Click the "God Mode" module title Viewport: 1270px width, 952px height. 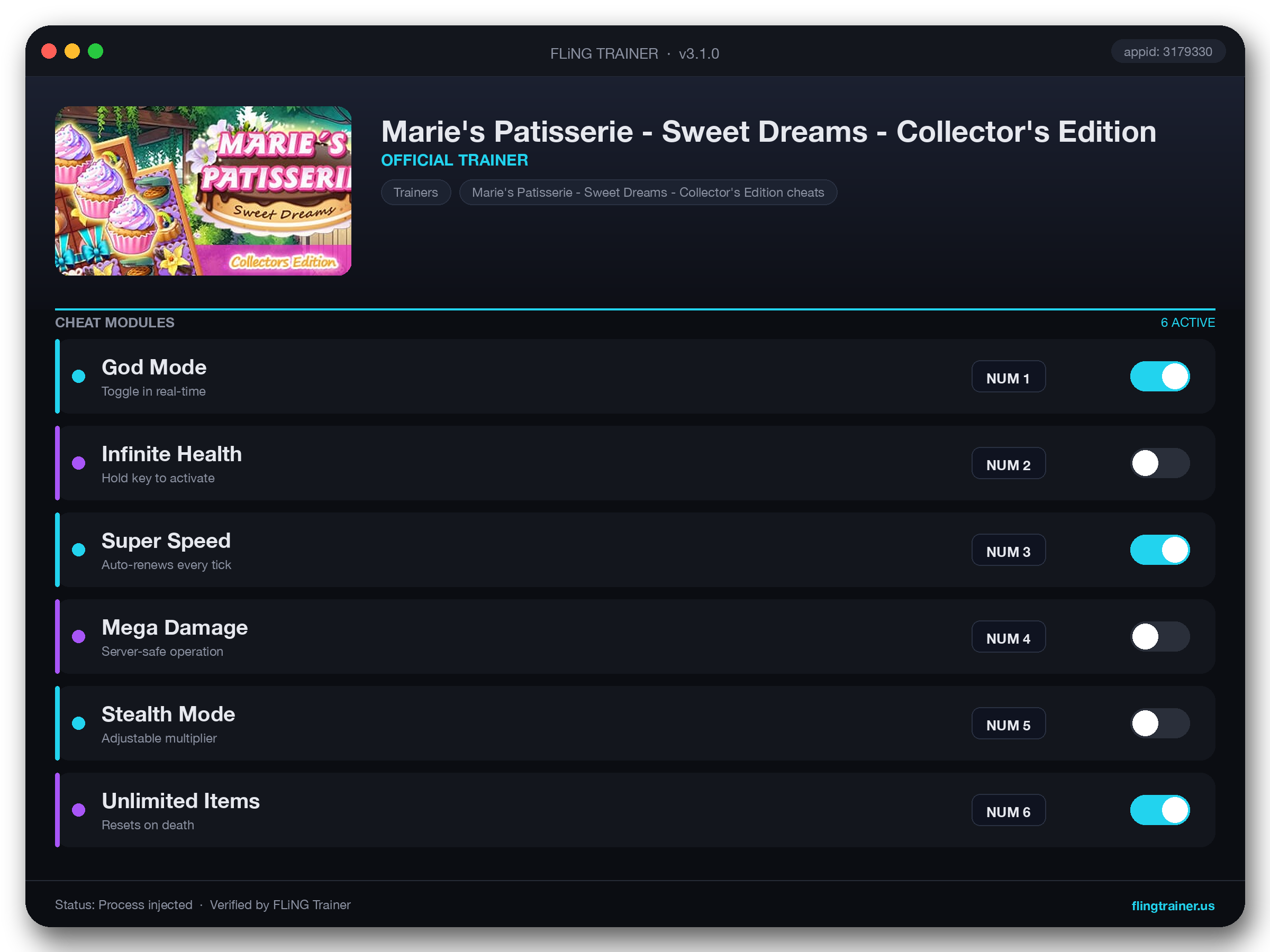coord(154,367)
